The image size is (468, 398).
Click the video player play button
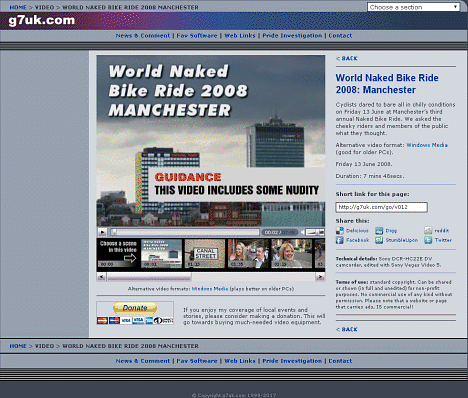102,232
